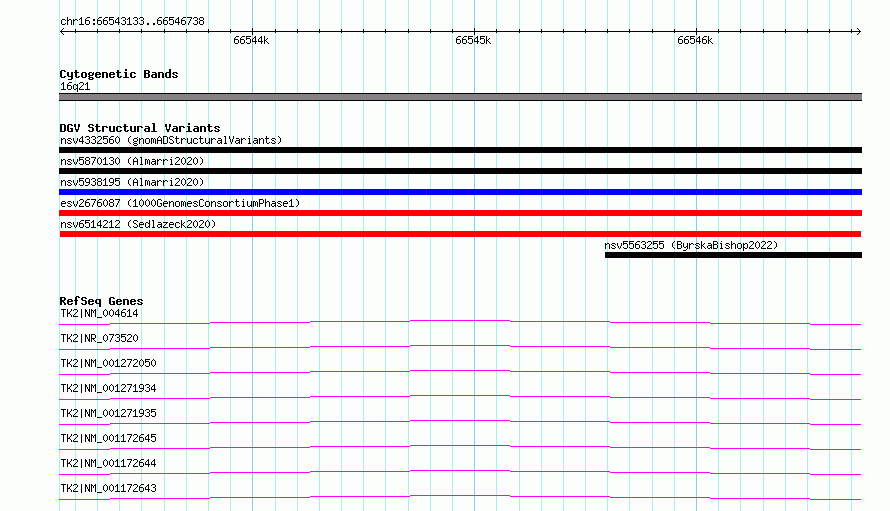Click the red bar for nsv6514212
Screen dimensions: 890x511
[x=460, y=234]
